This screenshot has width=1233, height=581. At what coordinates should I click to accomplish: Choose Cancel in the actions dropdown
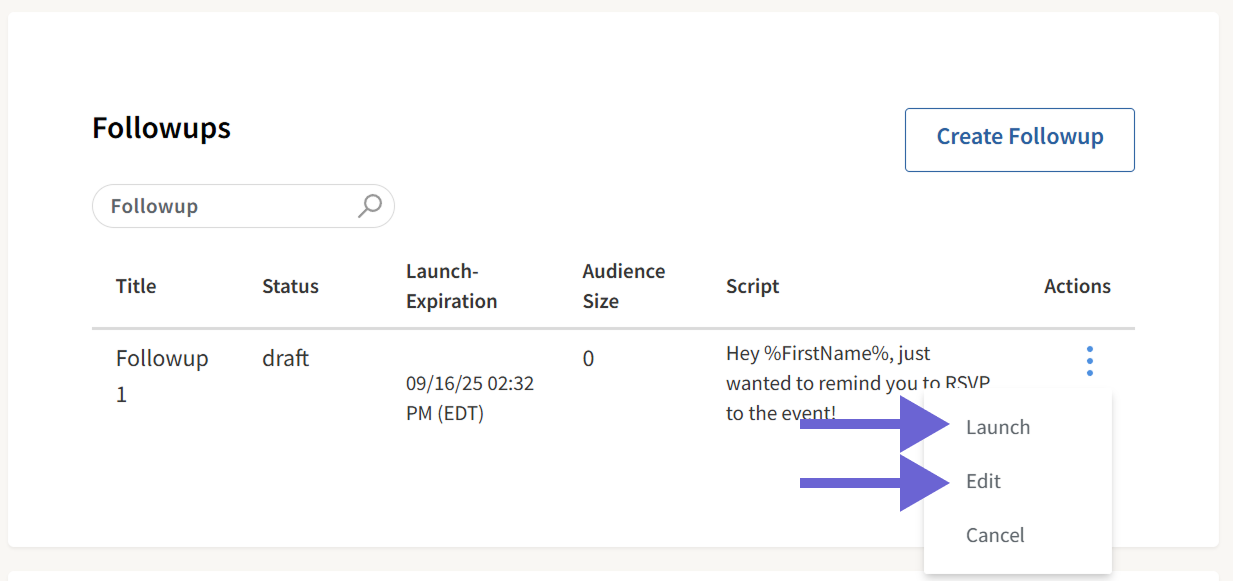pos(995,535)
